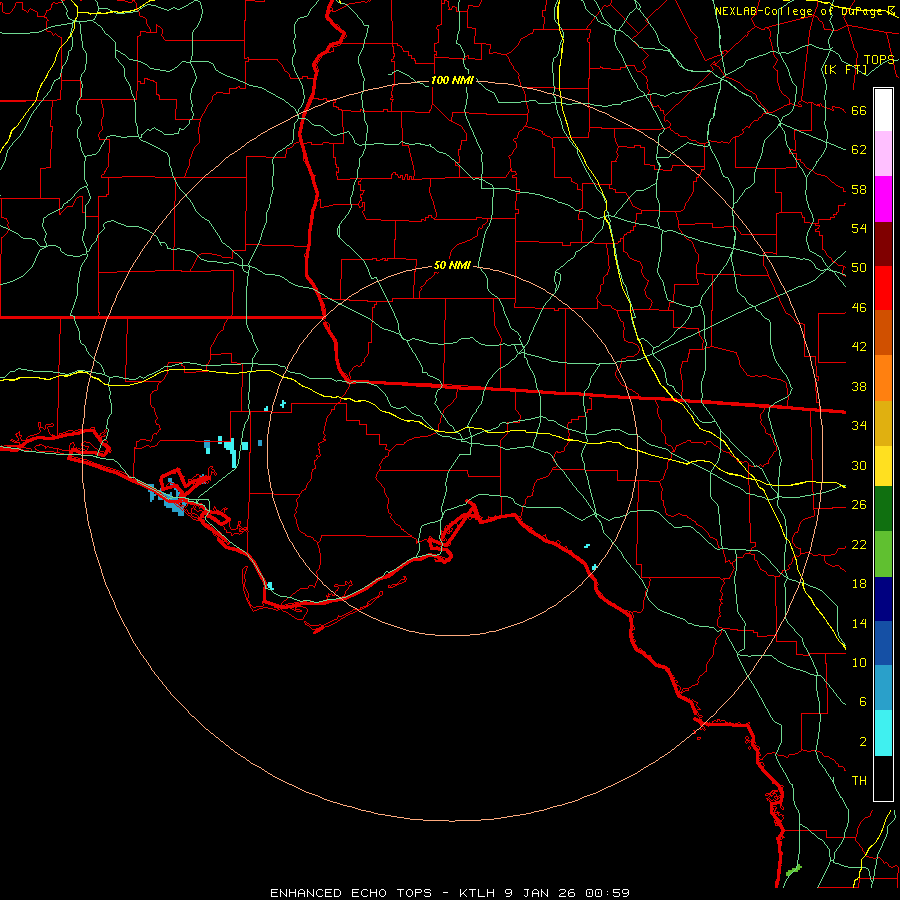The width and height of the screenshot is (900, 900).
Task: Click the NEXLAB-College of DuPage credit text
Action: pos(804,11)
